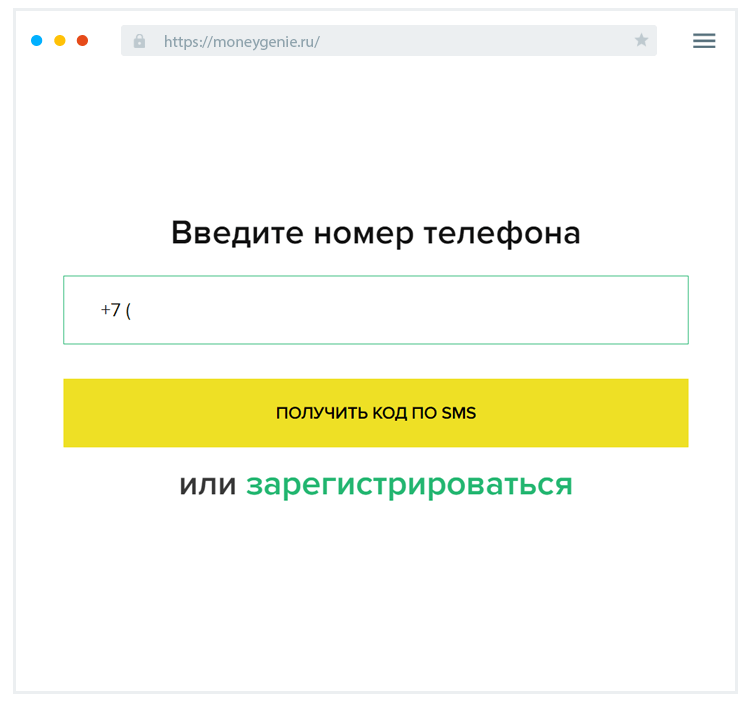Open the hamburger menu icon
The width and height of the screenshot is (751, 709).
(704, 41)
